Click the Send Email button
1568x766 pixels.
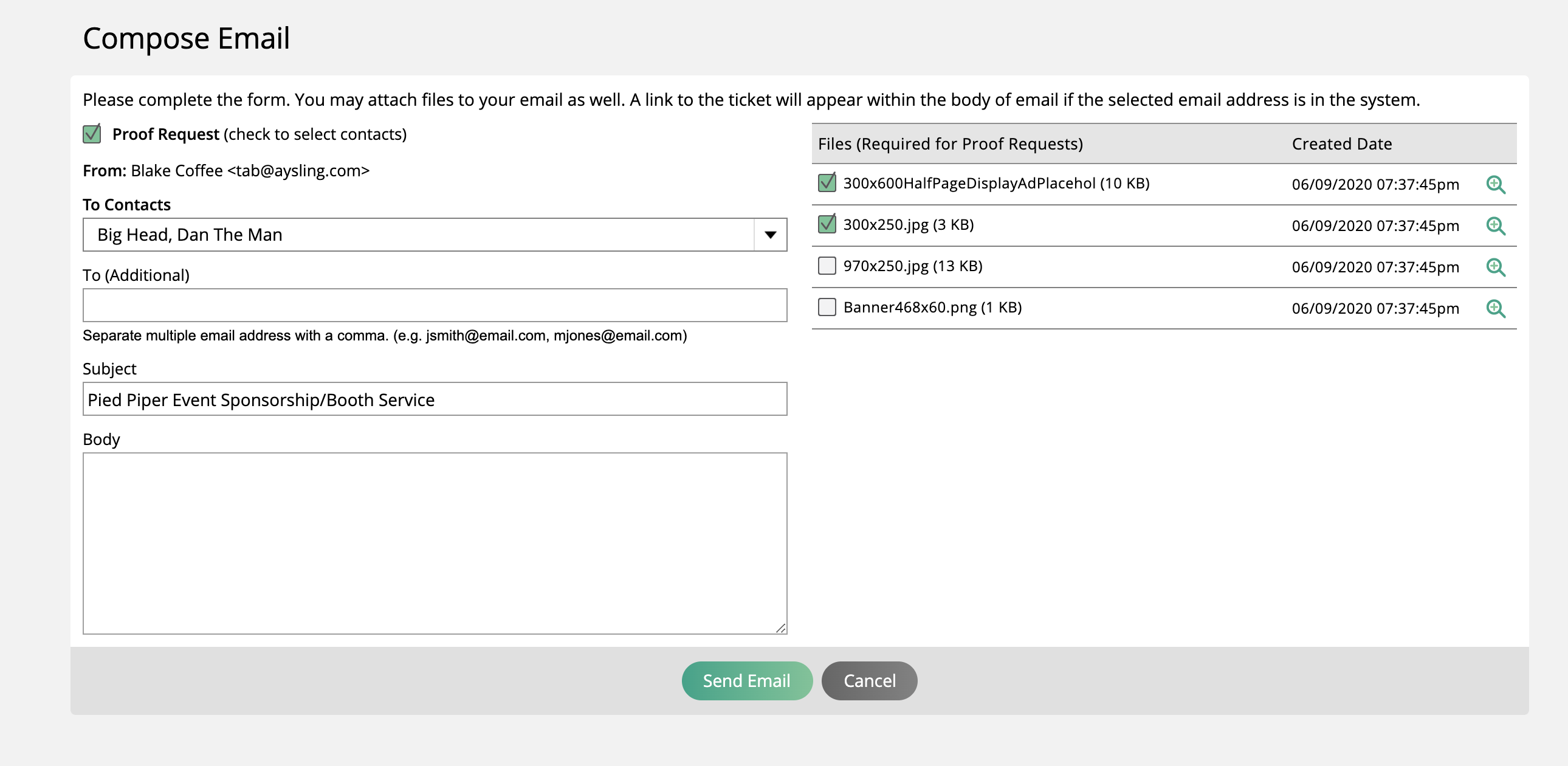[747, 680]
